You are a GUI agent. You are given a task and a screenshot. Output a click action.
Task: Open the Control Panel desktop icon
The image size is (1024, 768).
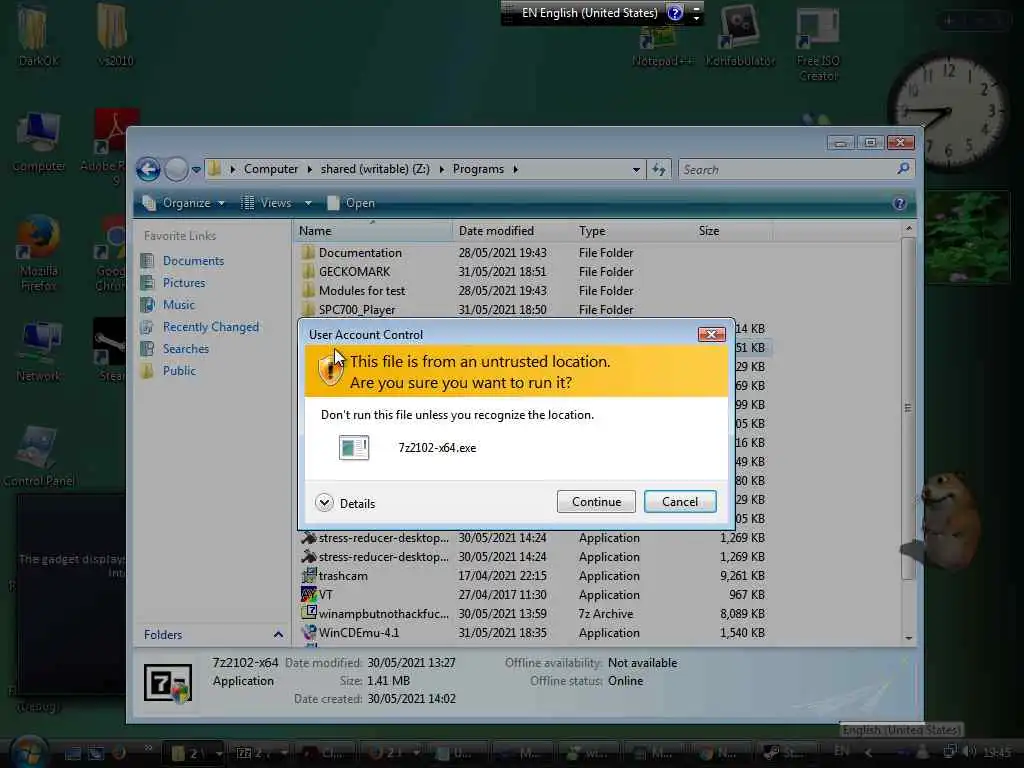39,456
